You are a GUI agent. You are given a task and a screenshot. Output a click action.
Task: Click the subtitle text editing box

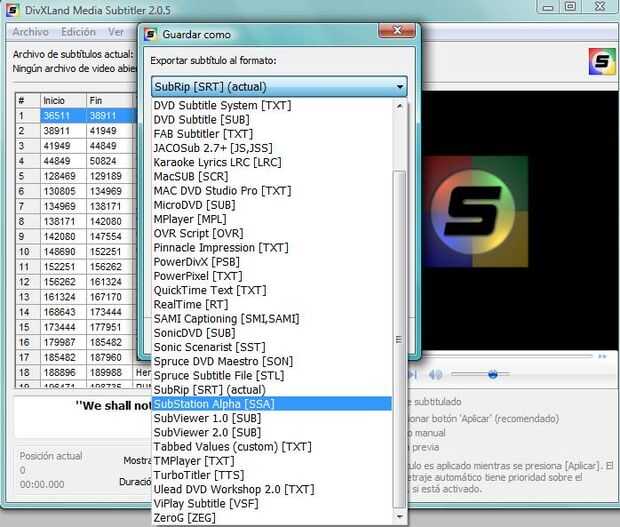(83, 417)
